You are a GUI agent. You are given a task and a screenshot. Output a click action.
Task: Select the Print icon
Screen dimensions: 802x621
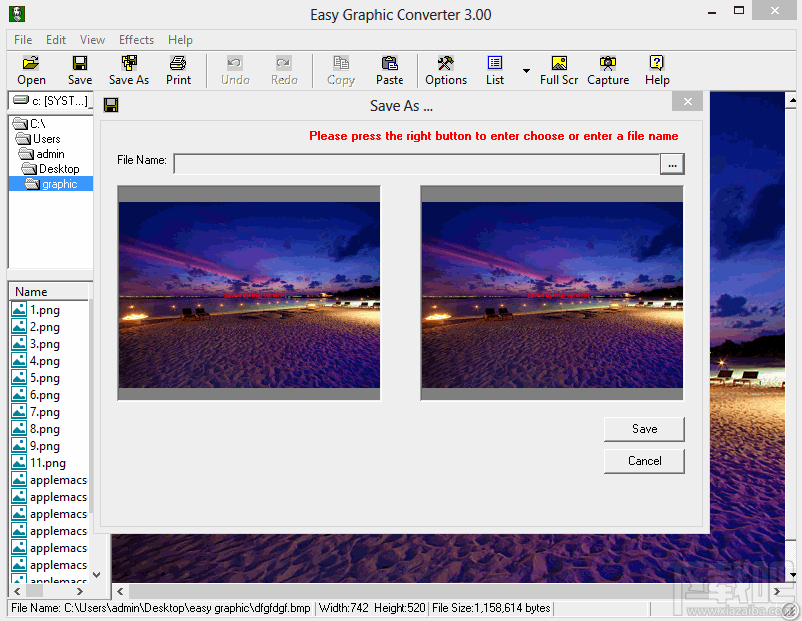pos(178,69)
